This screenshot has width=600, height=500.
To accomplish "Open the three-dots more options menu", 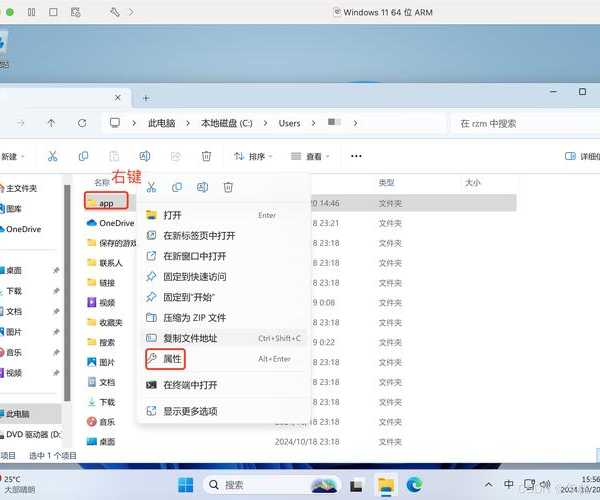I will [x=356, y=156].
